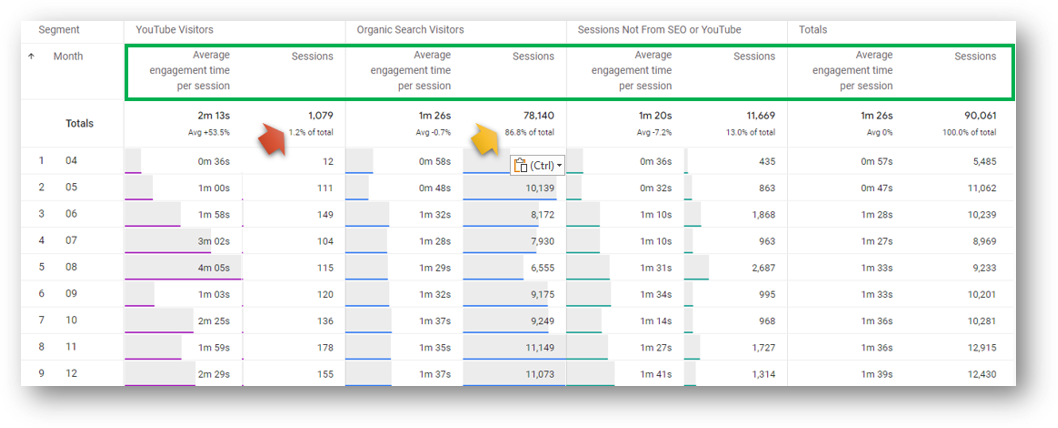Click the Paste Options clipboard icon
1058x428 pixels.
520,165
